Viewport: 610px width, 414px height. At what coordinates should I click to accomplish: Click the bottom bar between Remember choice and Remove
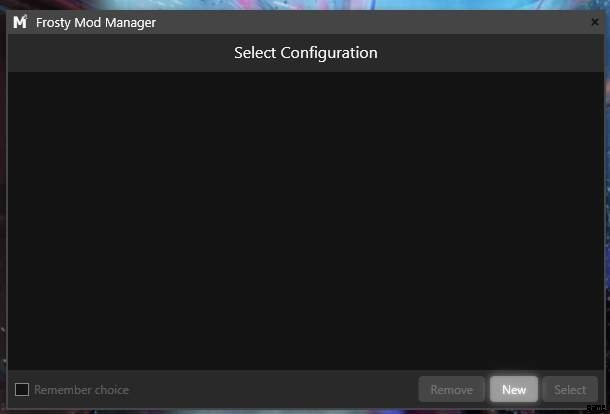click(x=270, y=390)
